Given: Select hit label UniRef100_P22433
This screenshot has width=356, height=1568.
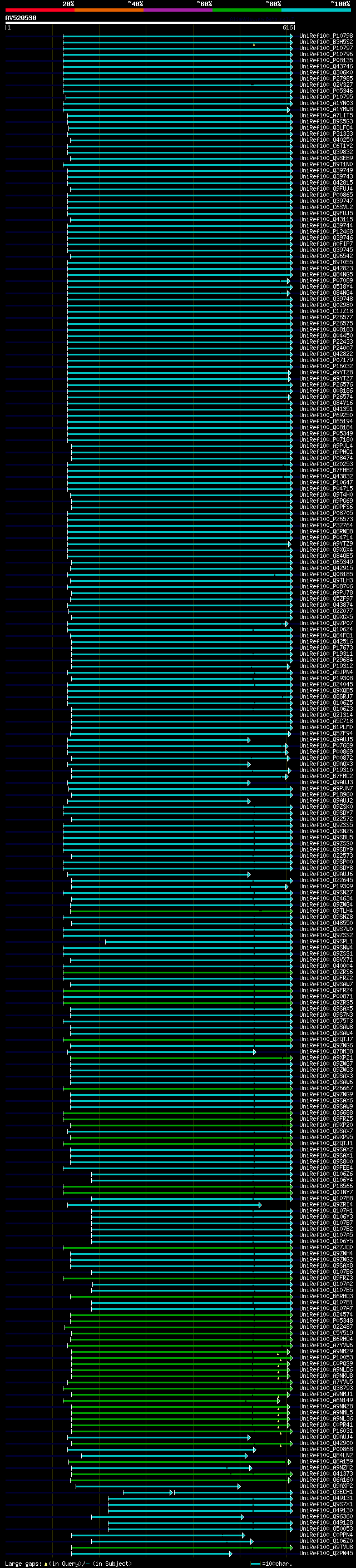Looking at the screenshot, I should pos(325,342).
